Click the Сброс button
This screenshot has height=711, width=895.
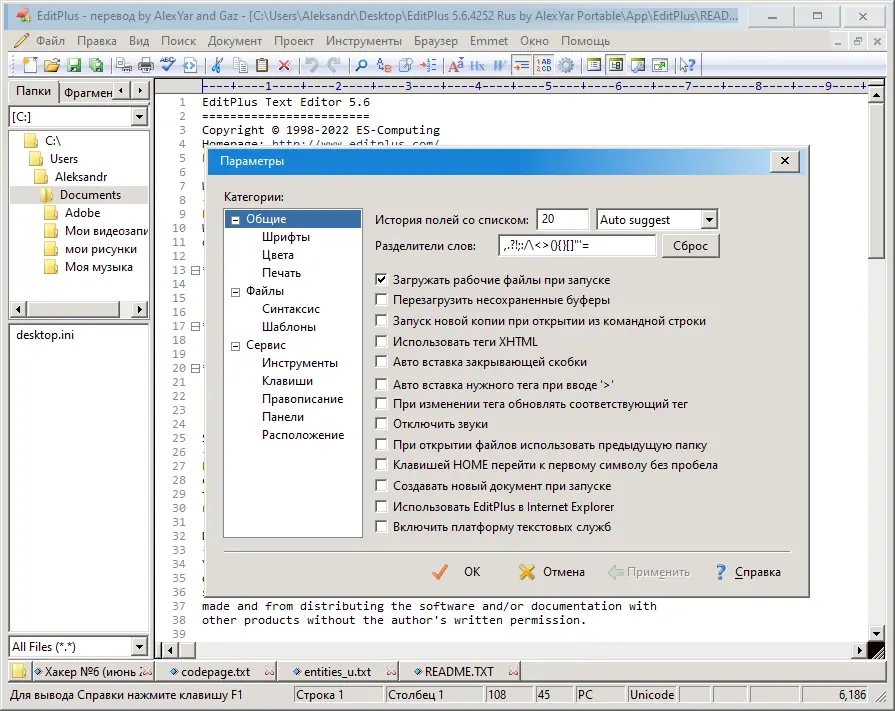[690, 246]
